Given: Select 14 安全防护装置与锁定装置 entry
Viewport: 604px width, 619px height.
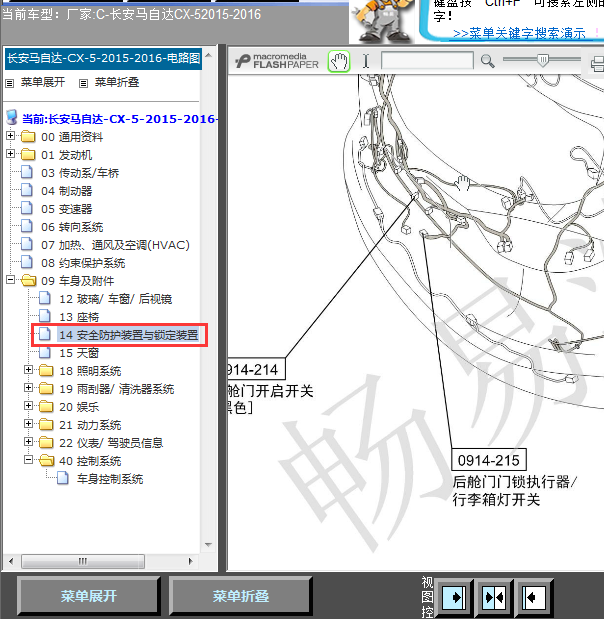Looking at the screenshot, I should click(128, 335).
